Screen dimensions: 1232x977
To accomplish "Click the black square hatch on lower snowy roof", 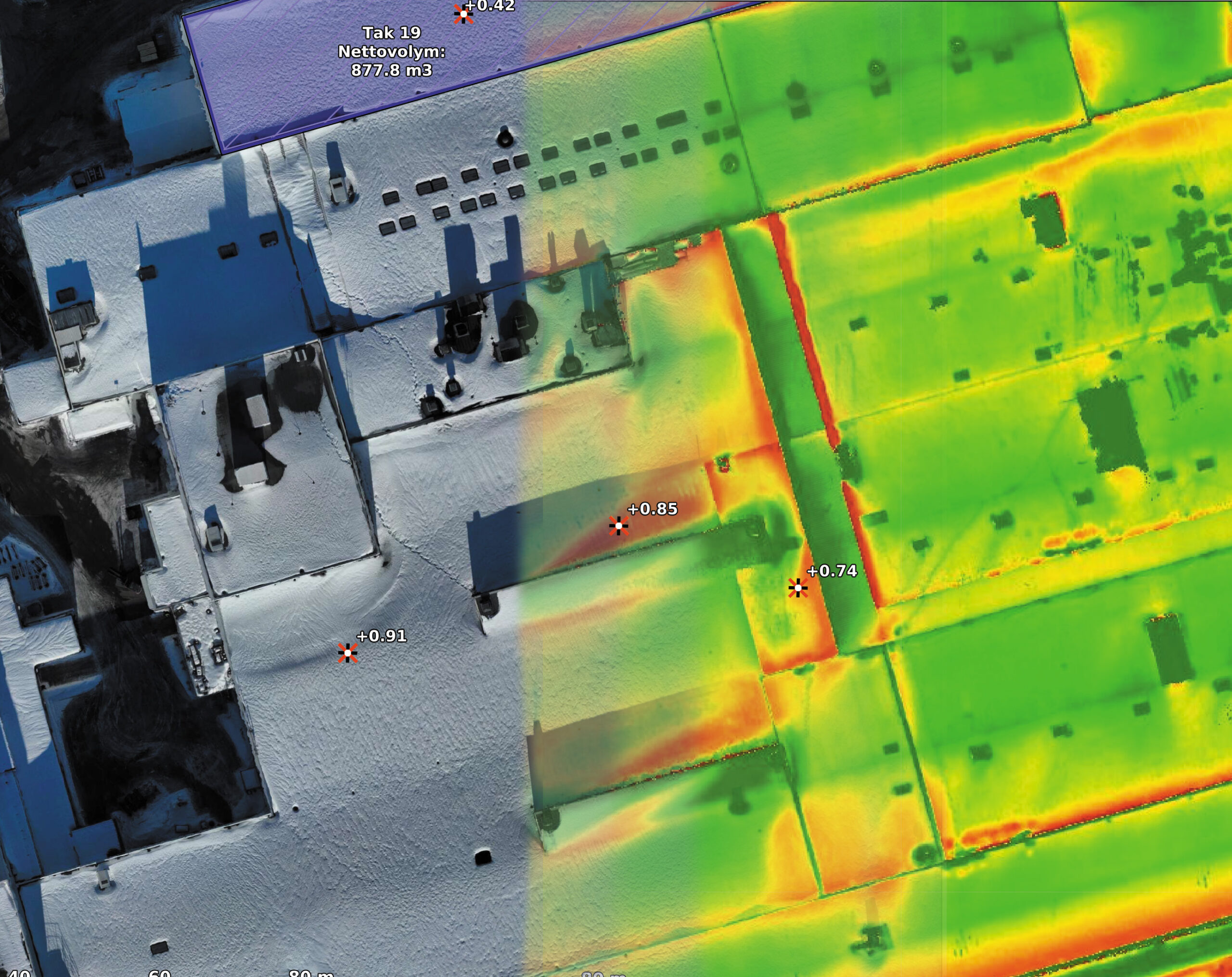I will click(483, 858).
